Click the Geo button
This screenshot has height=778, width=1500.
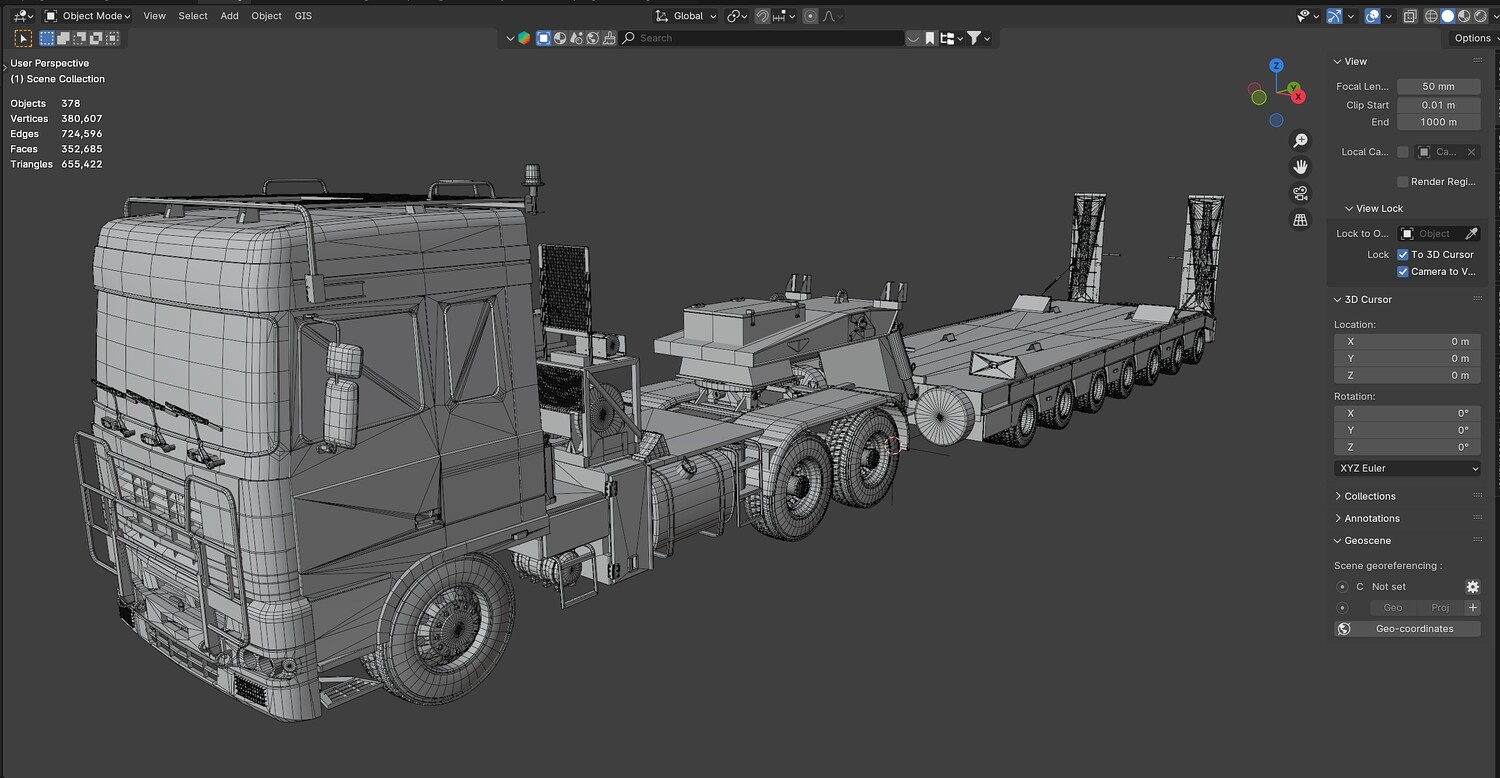pyautogui.click(x=1392, y=608)
